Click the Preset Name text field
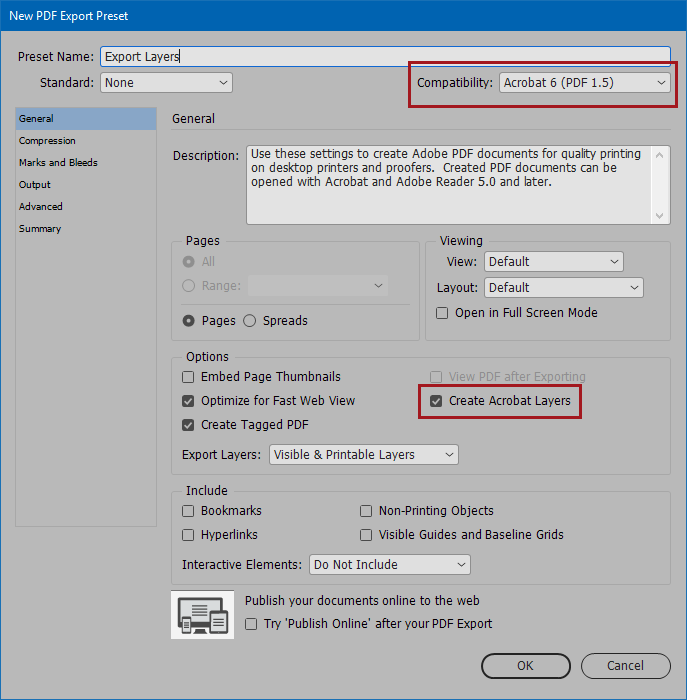The height and width of the screenshot is (700, 687). pos(385,57)
